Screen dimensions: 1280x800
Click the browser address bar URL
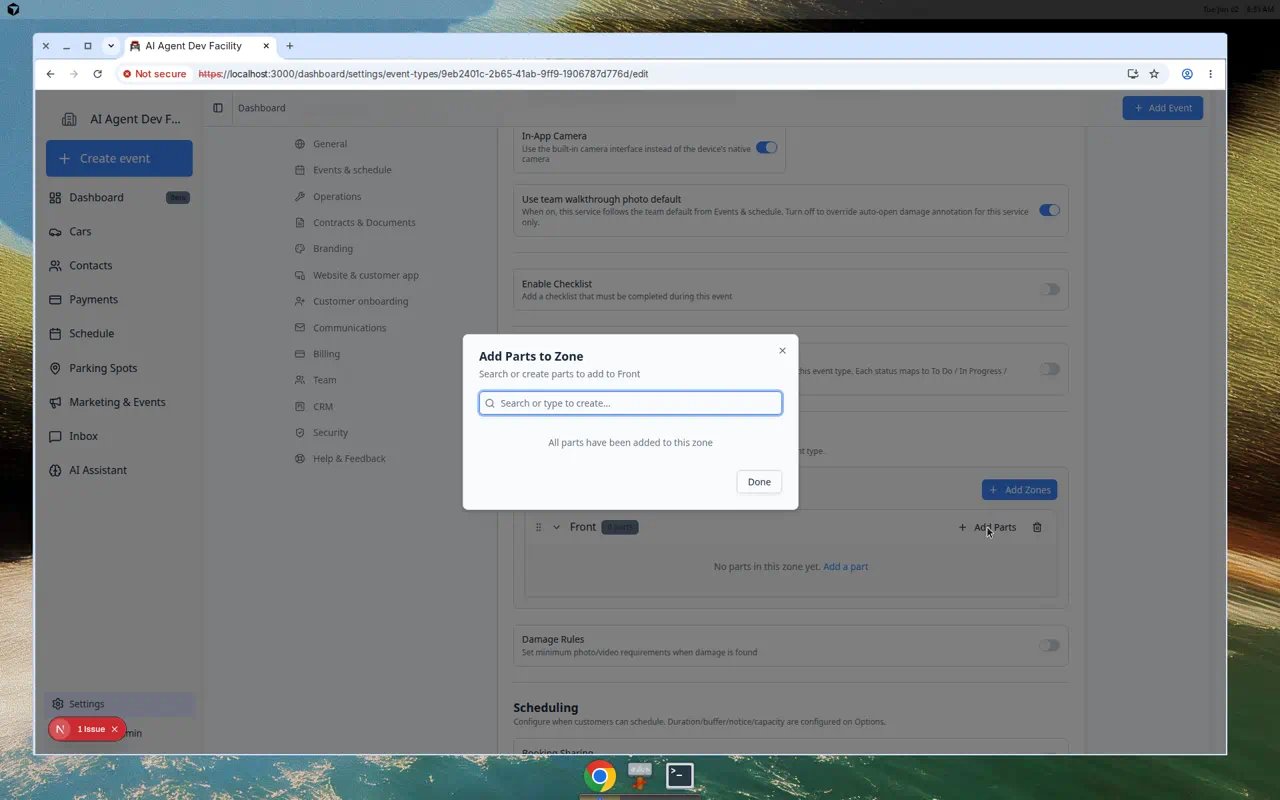423,74
